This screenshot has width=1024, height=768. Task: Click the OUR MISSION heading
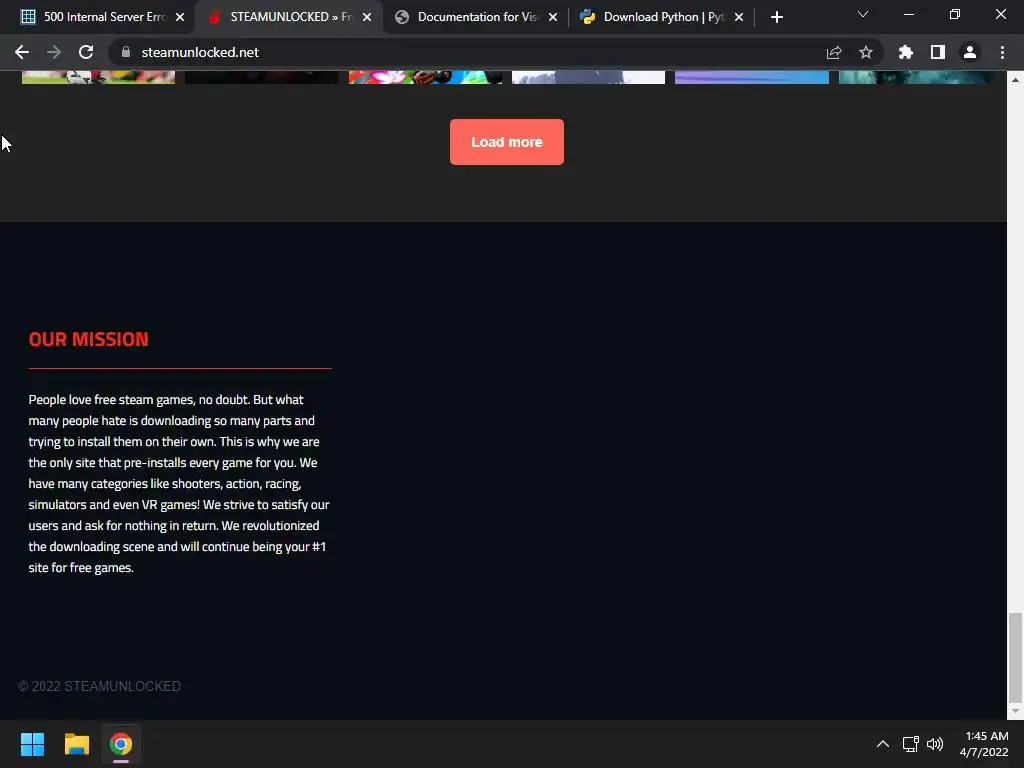[x=89, y=339]
